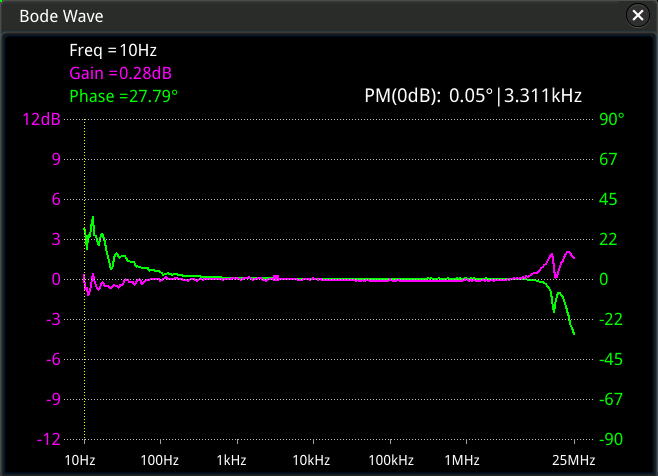Click the -6 gain axis label
This screenshot has height=476, width=658.
(53, 359)
